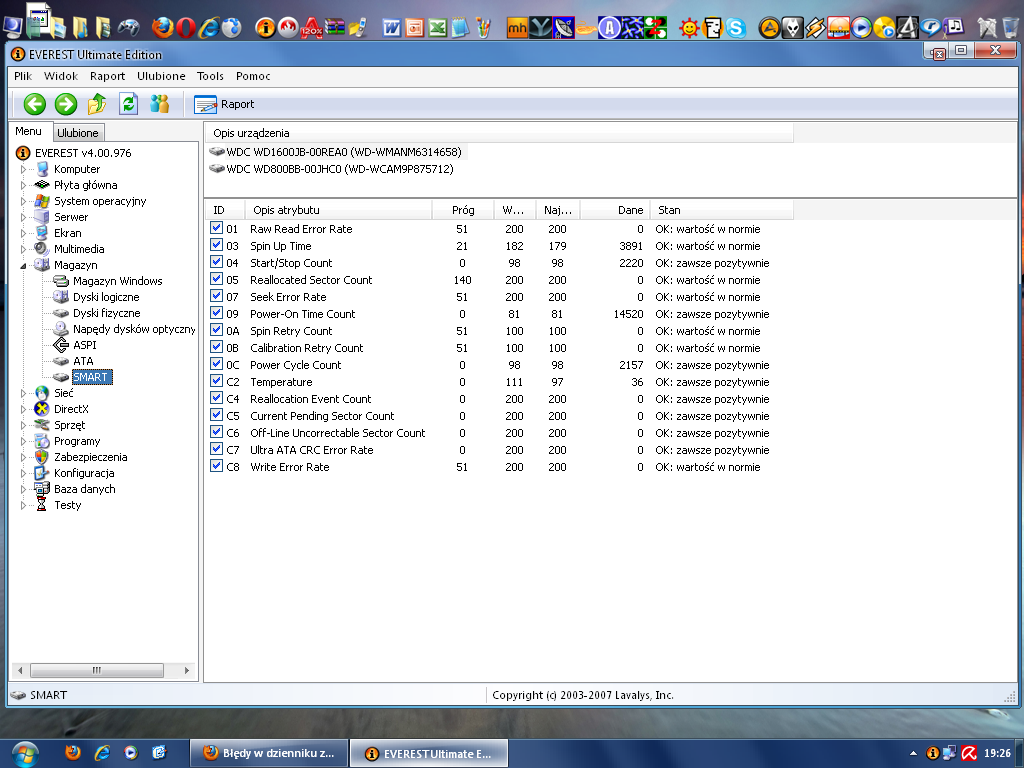Click the tree horizontal scrollbar thumb
Image resolution: width=1024 pixels, height=768 pixels.
click(x=97, y=670)
